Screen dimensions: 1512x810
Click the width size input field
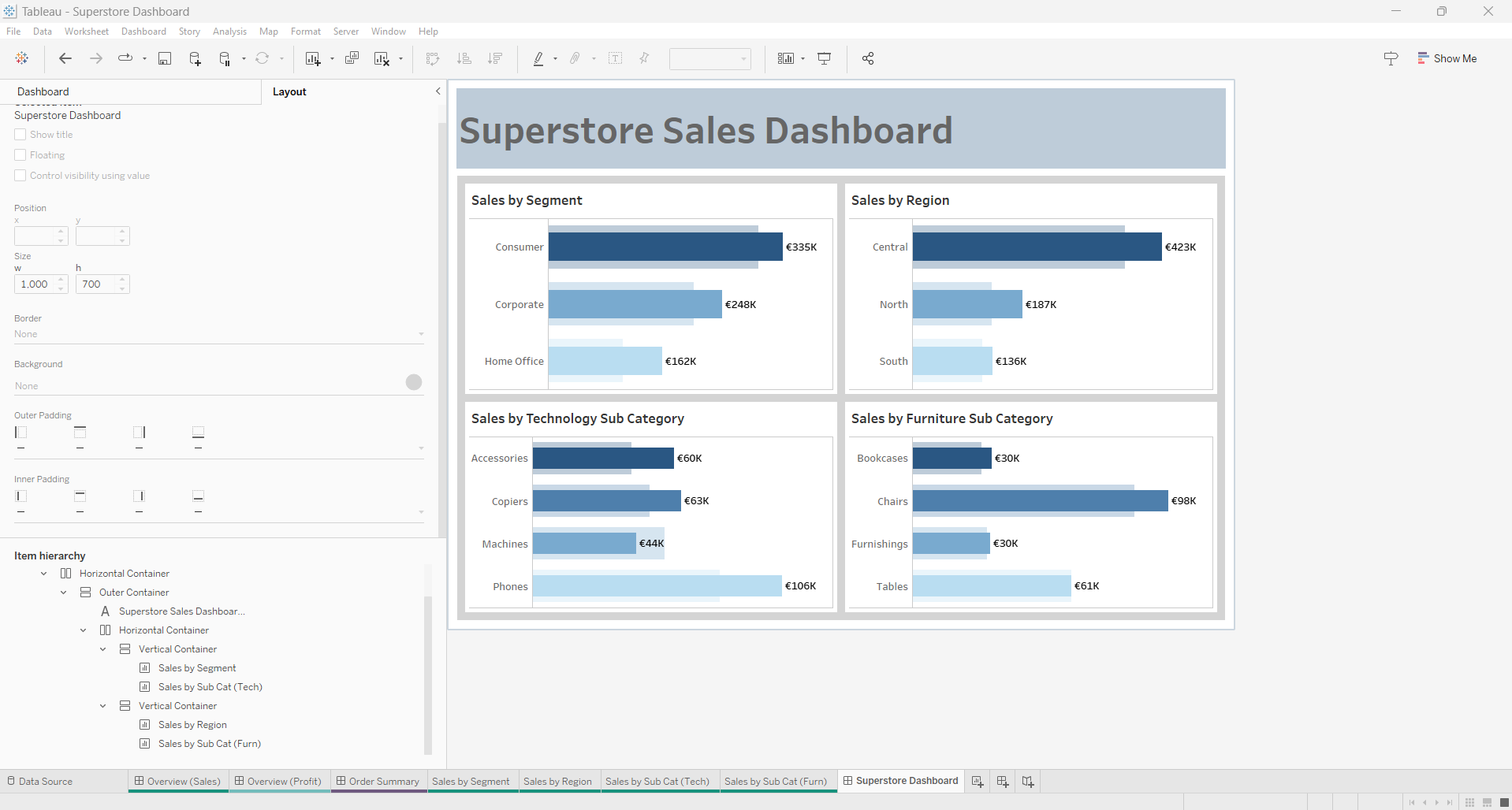35,284
